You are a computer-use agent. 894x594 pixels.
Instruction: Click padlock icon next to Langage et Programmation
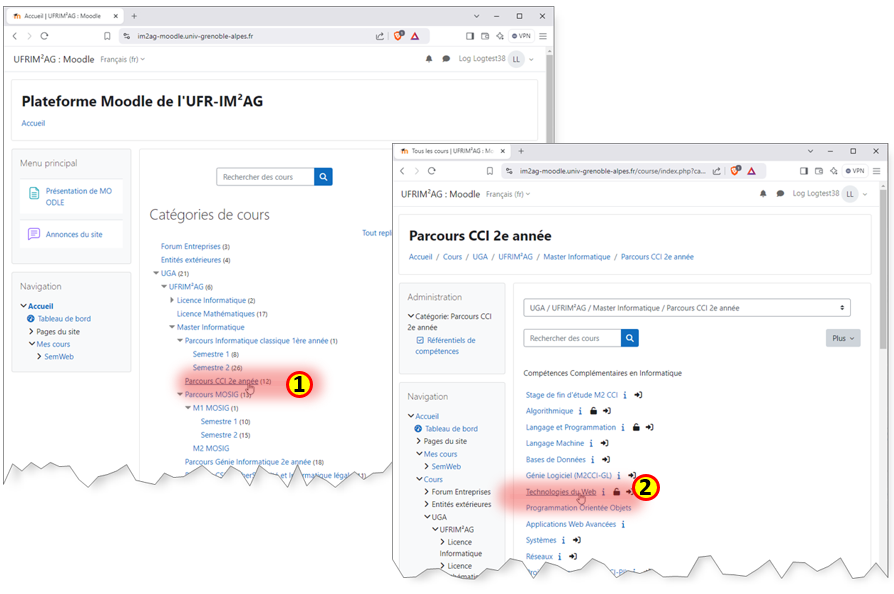click(x=636, y=427)
